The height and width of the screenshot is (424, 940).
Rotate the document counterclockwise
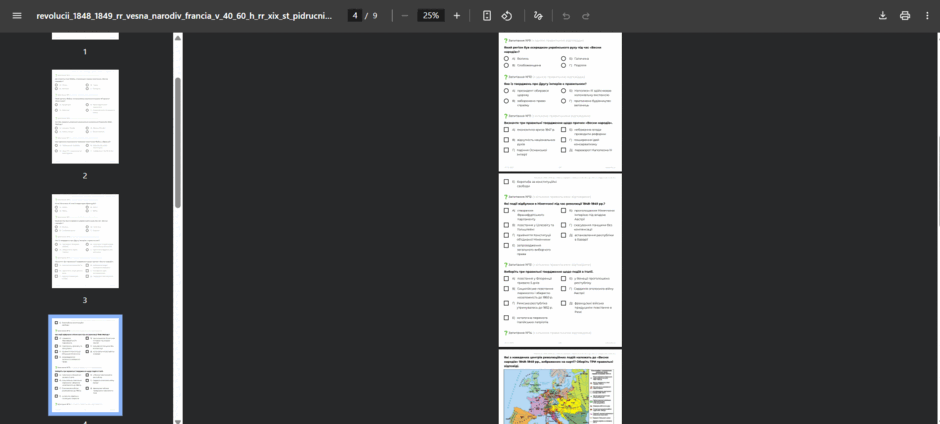[507, 16]
